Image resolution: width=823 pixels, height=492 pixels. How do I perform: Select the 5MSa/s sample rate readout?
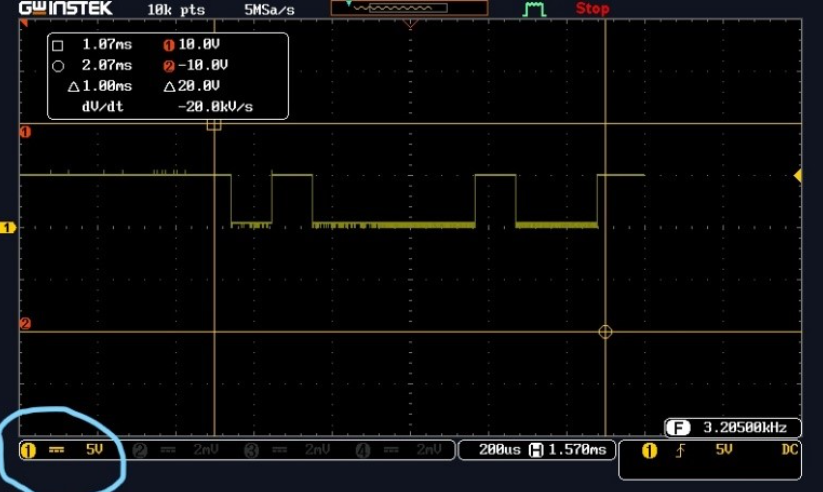(269, 9)
